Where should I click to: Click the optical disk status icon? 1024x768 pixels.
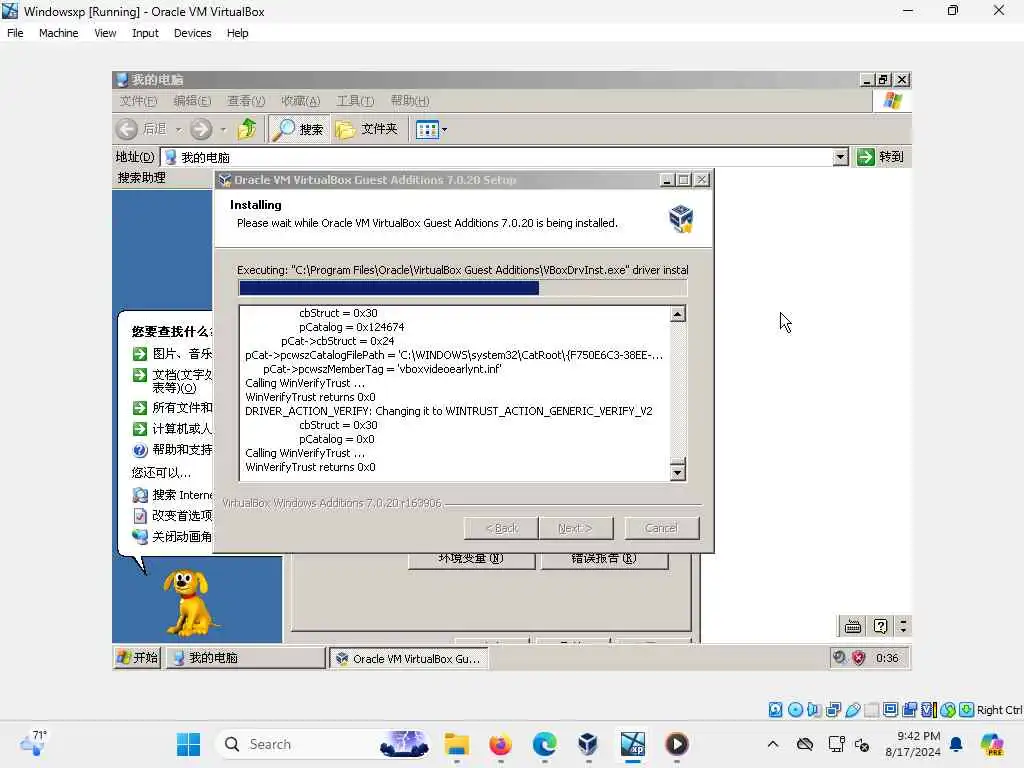[x=795, y=710]
